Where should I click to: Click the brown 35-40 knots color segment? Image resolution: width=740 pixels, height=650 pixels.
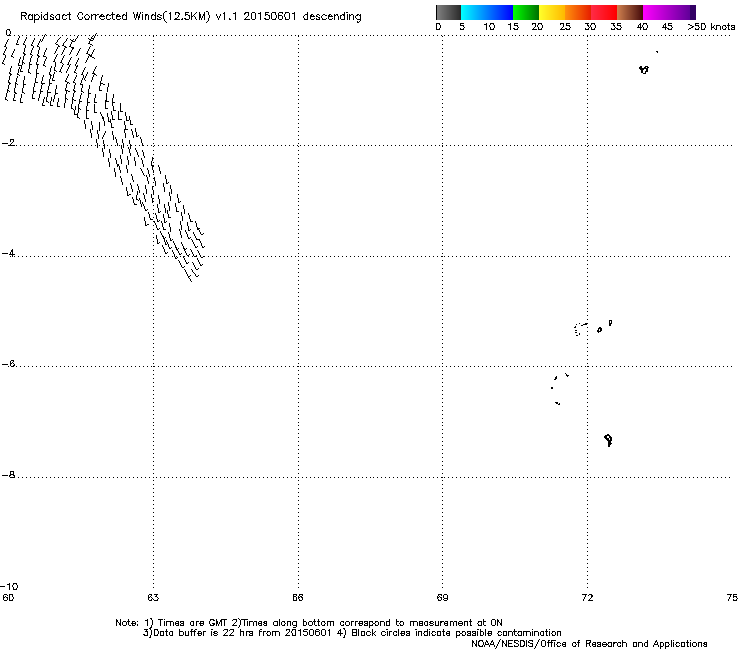(630, 12)
